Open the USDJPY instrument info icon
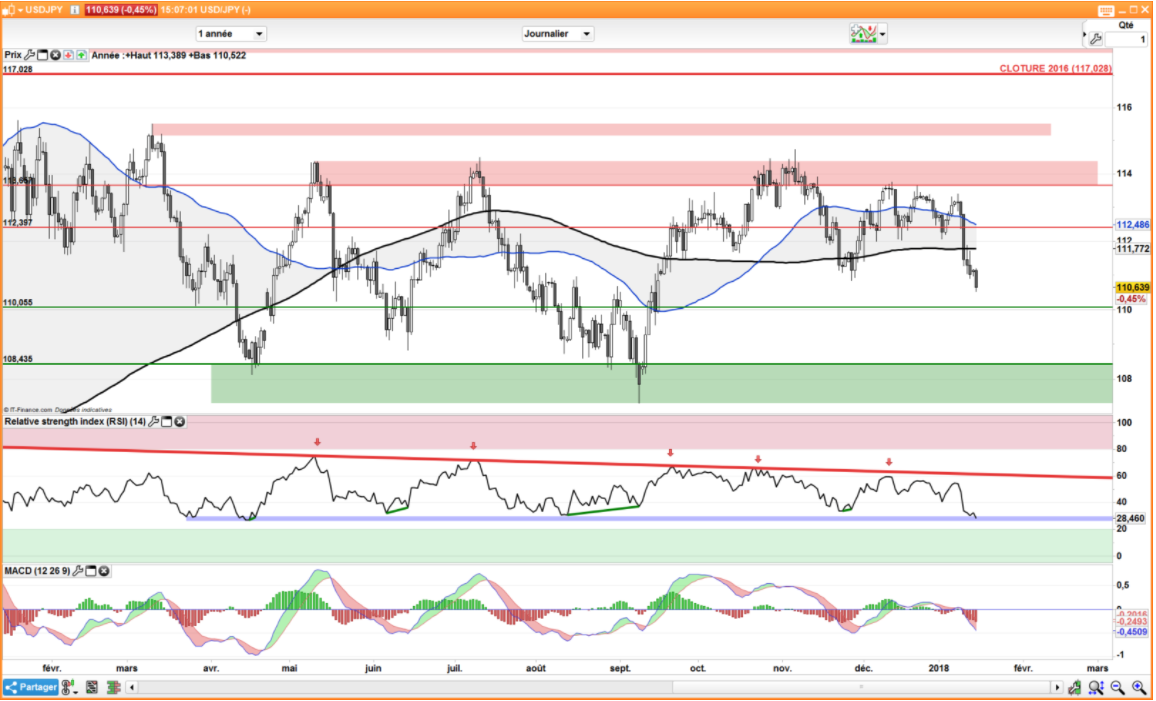 pos(74,10)
